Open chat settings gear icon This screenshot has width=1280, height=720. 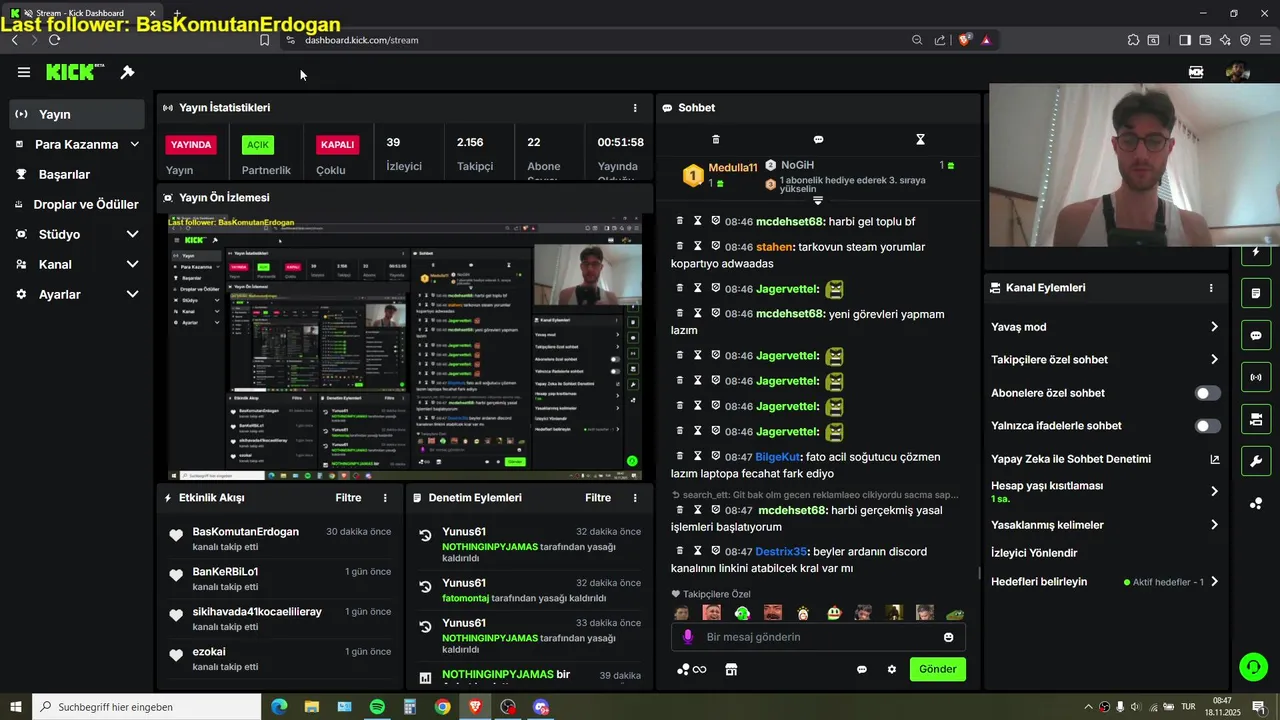click(892, 669)
